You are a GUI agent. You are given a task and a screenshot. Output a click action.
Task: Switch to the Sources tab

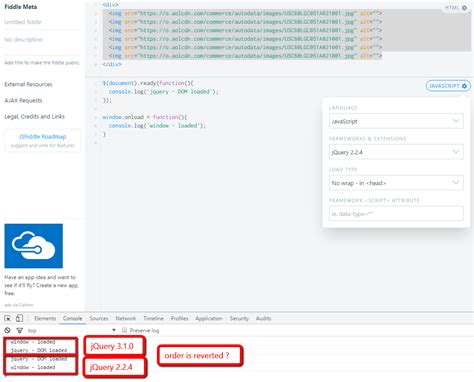[99, 318]
